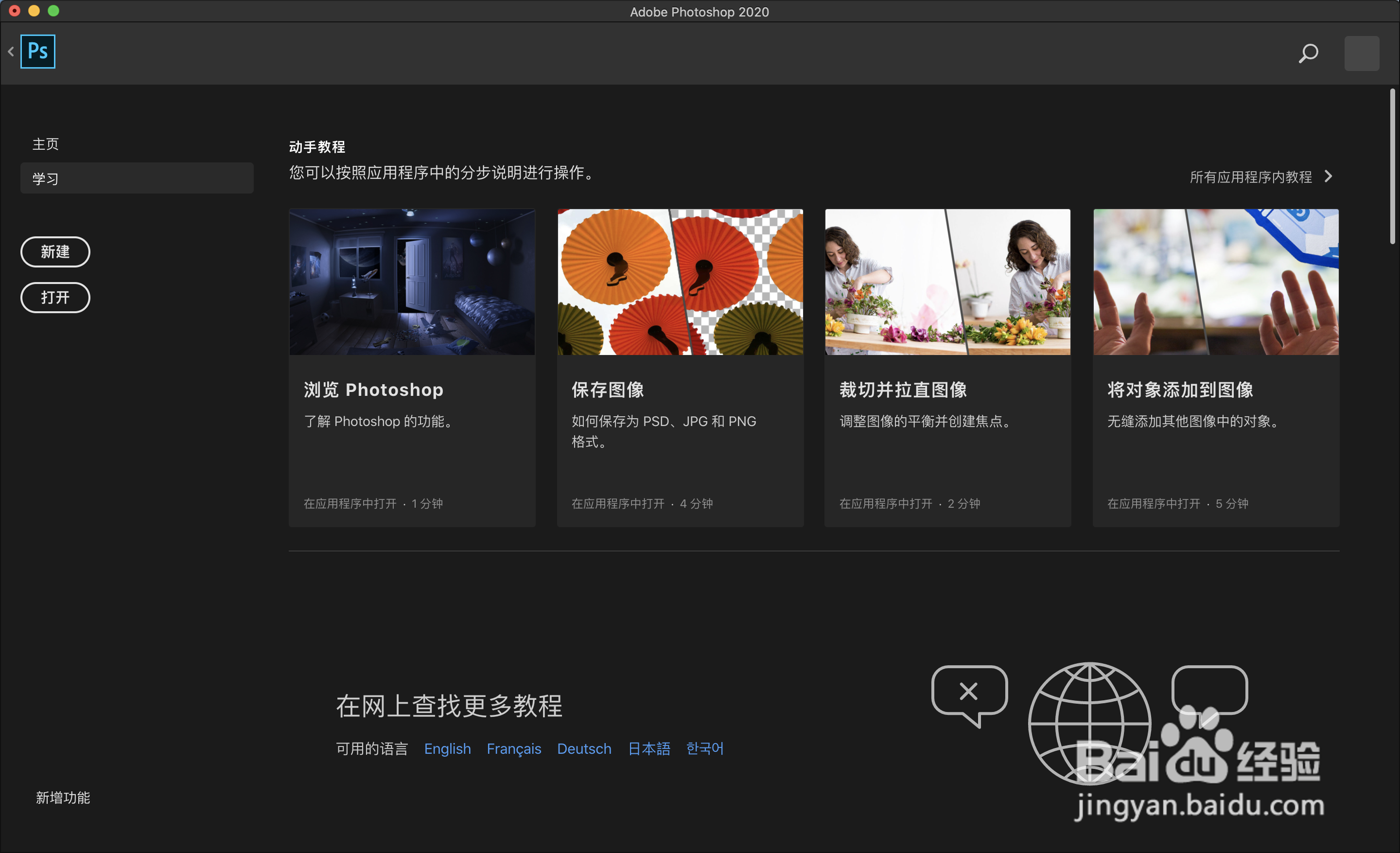1400x853 pixels.
Task: Open the search magnifier icon
Action: tap(1308, 53)
